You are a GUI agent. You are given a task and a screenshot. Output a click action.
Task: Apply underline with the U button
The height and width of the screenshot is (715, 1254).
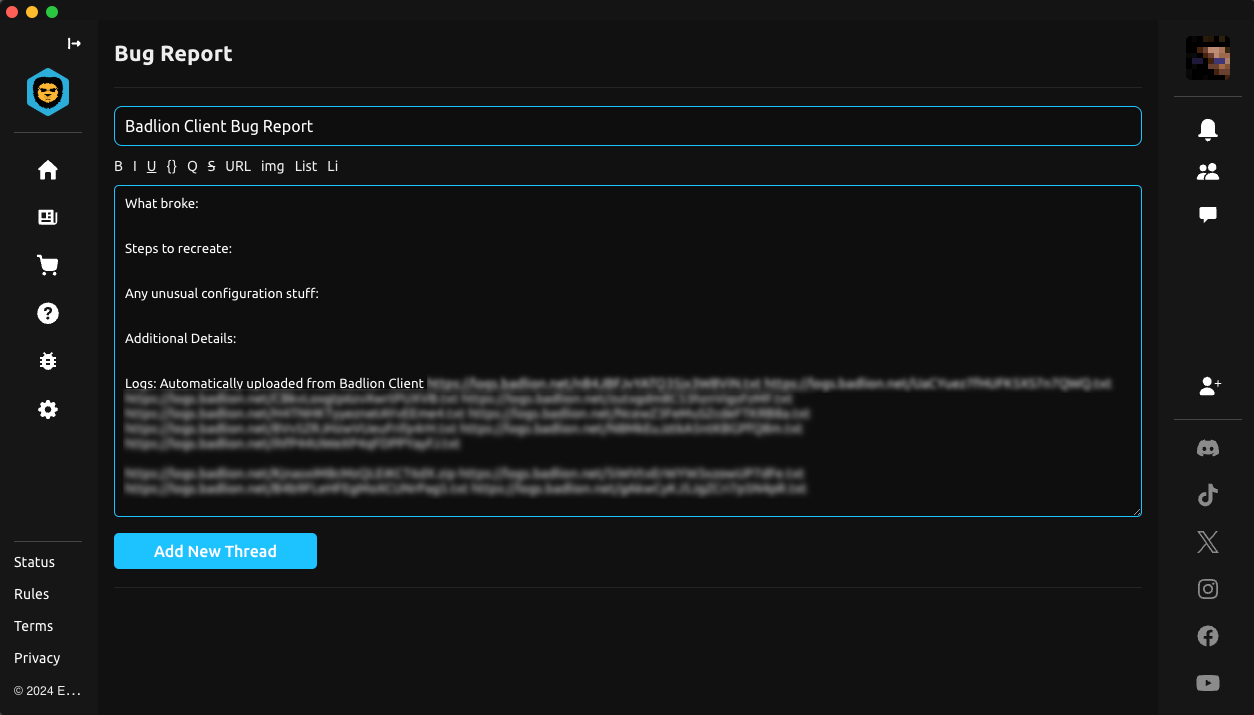152,166
